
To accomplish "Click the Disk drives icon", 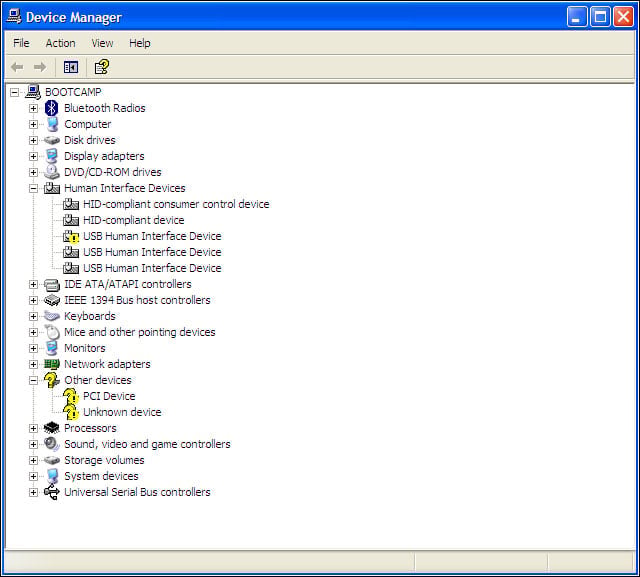I will point(52,140).
